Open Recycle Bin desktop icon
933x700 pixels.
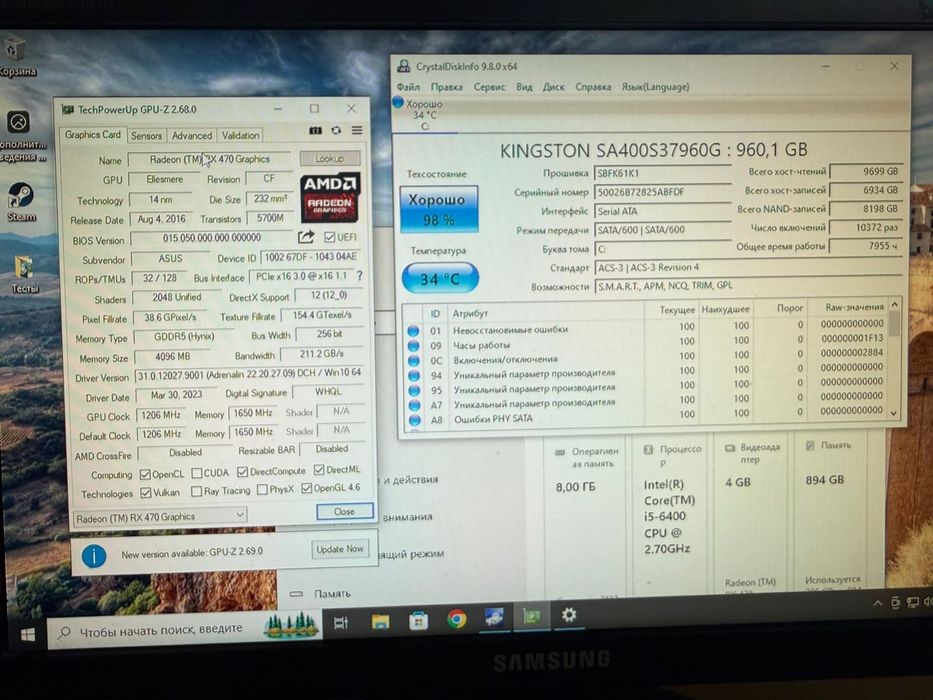[x=16, y=57]
